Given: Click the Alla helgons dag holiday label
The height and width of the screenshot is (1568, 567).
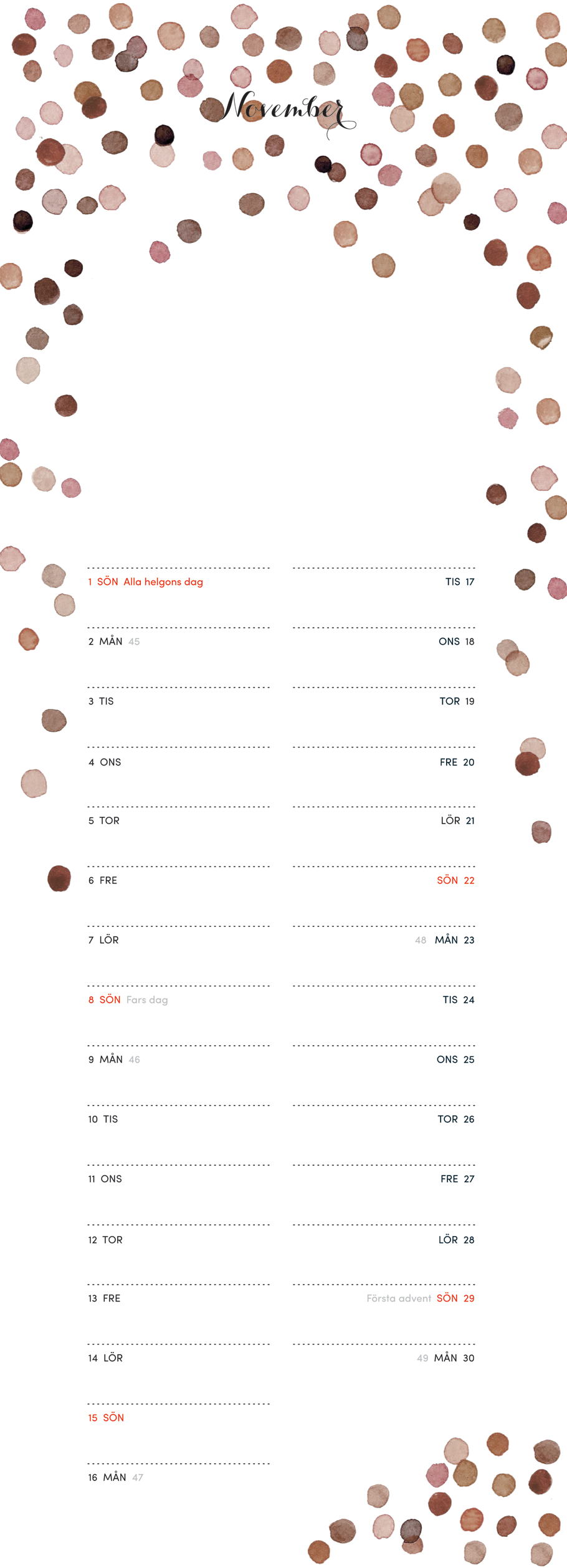Looking at the screenshot, I should point(163,582).
